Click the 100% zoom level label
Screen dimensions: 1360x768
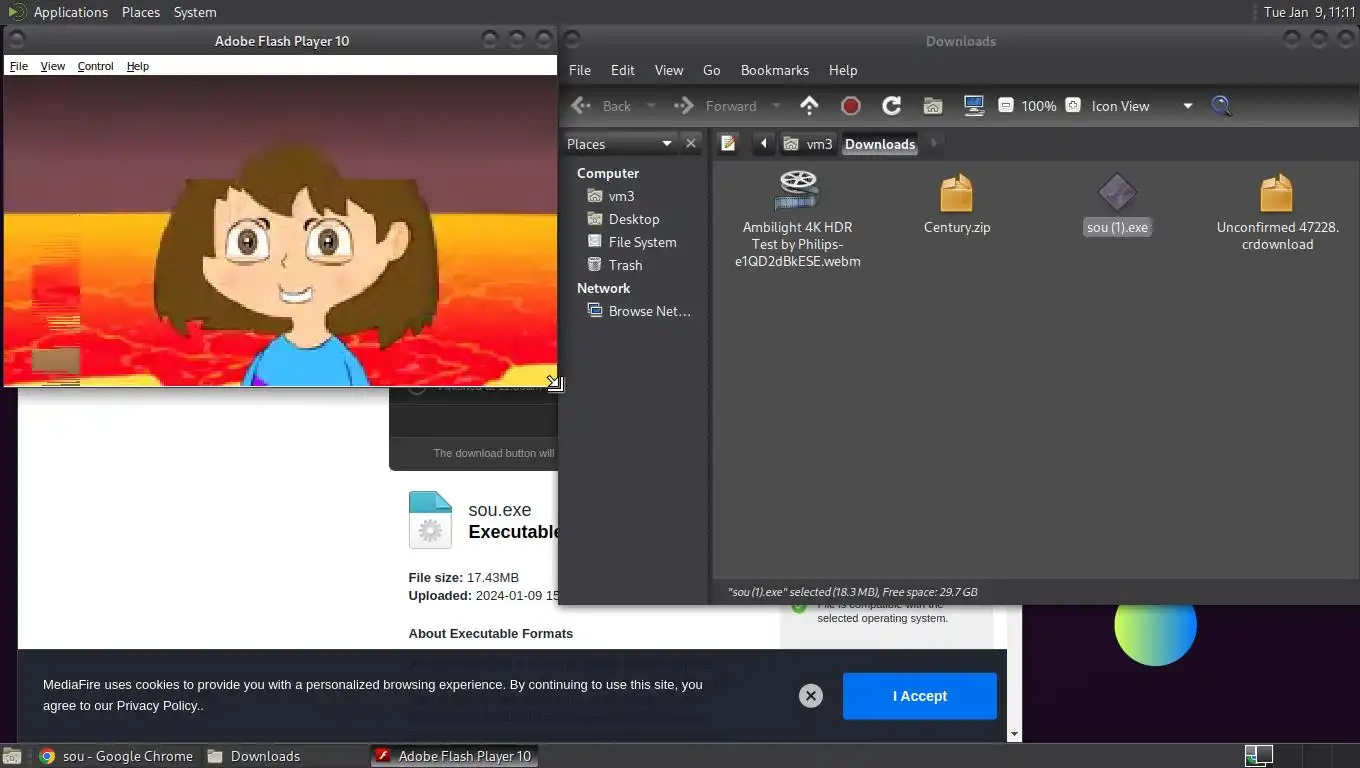pos(1039,105)
